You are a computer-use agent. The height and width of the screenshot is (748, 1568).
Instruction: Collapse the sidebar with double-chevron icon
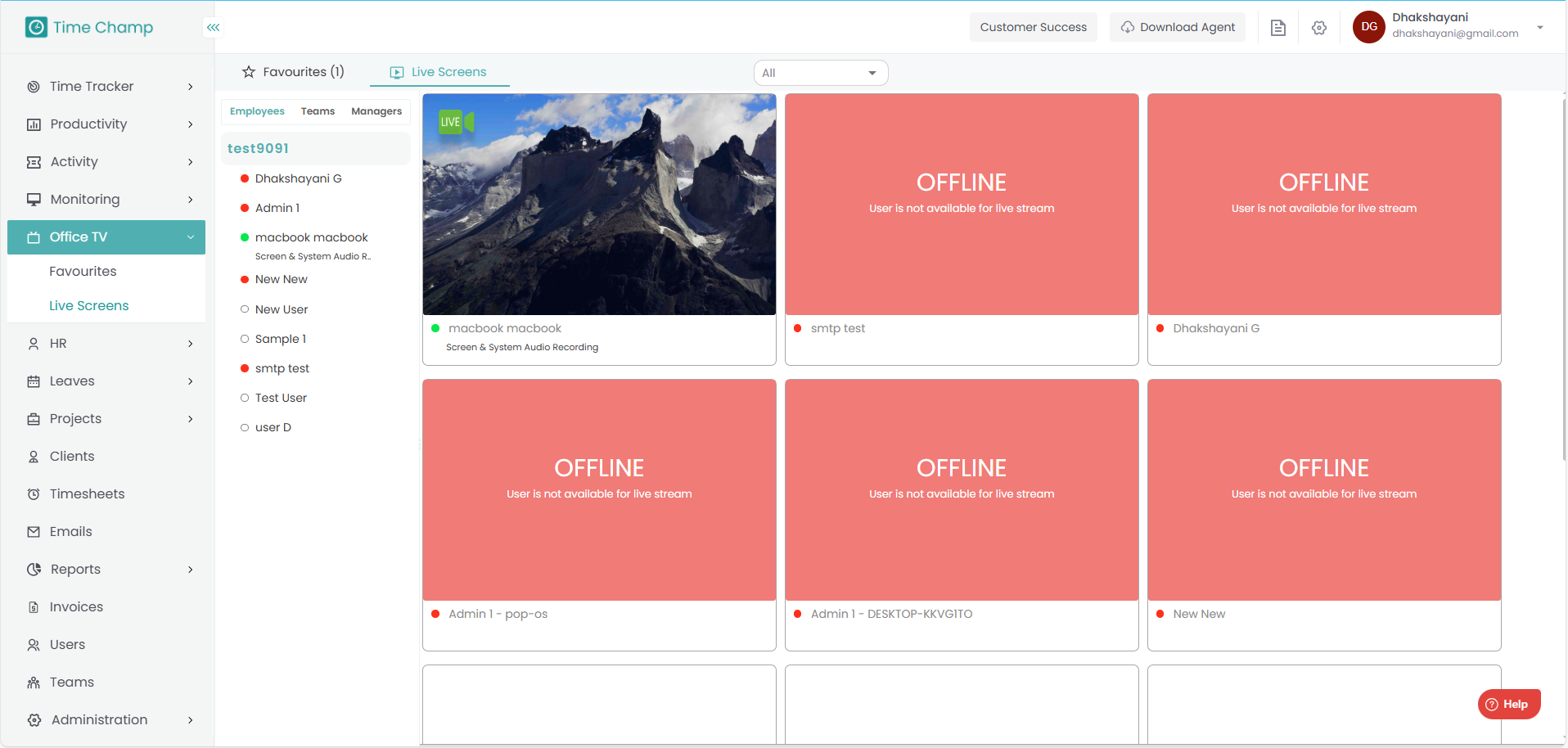point(214,27)
